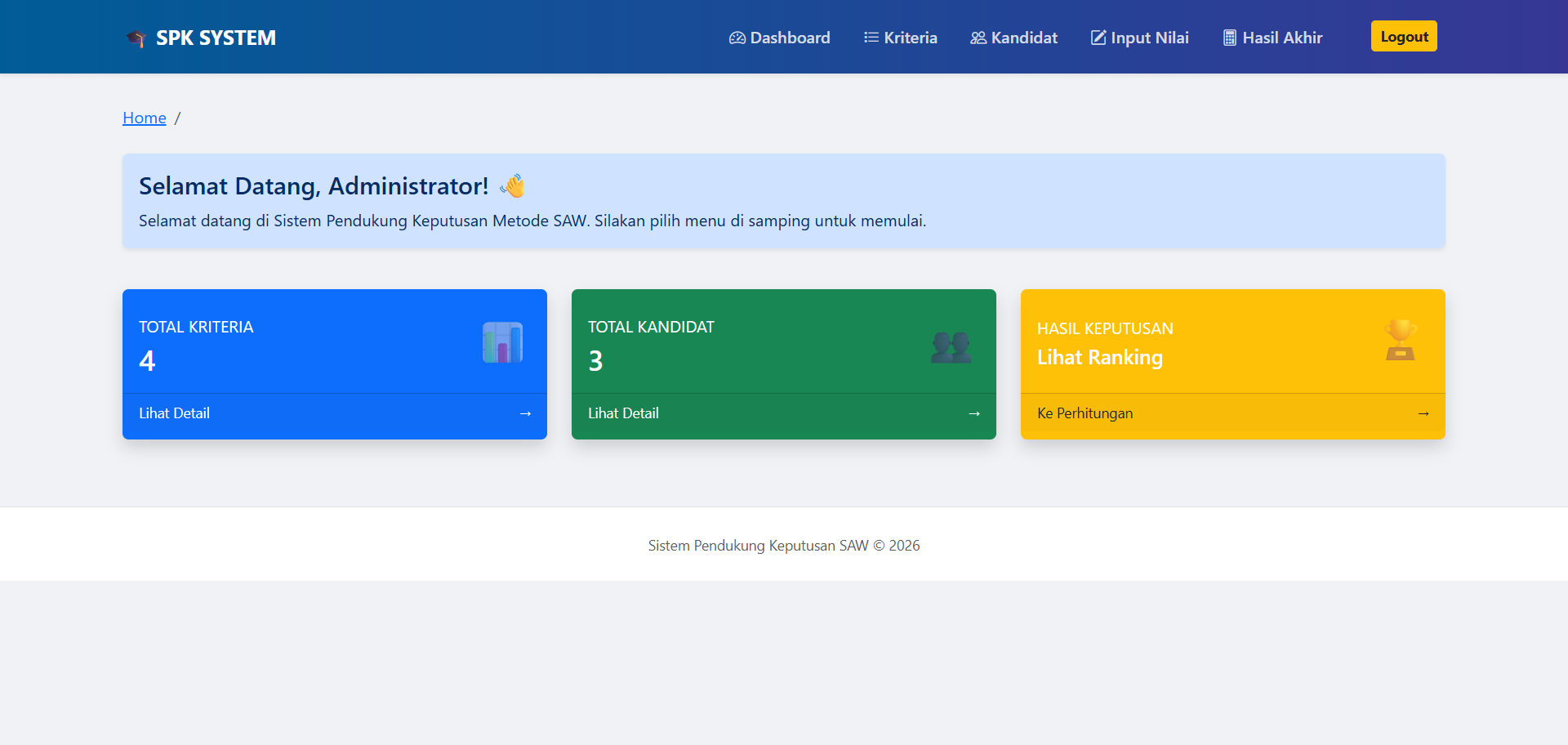The image size is (1568, 745).
Task: Click the footer copyright text
Action: pyautogui.click(x=784, y=545)
